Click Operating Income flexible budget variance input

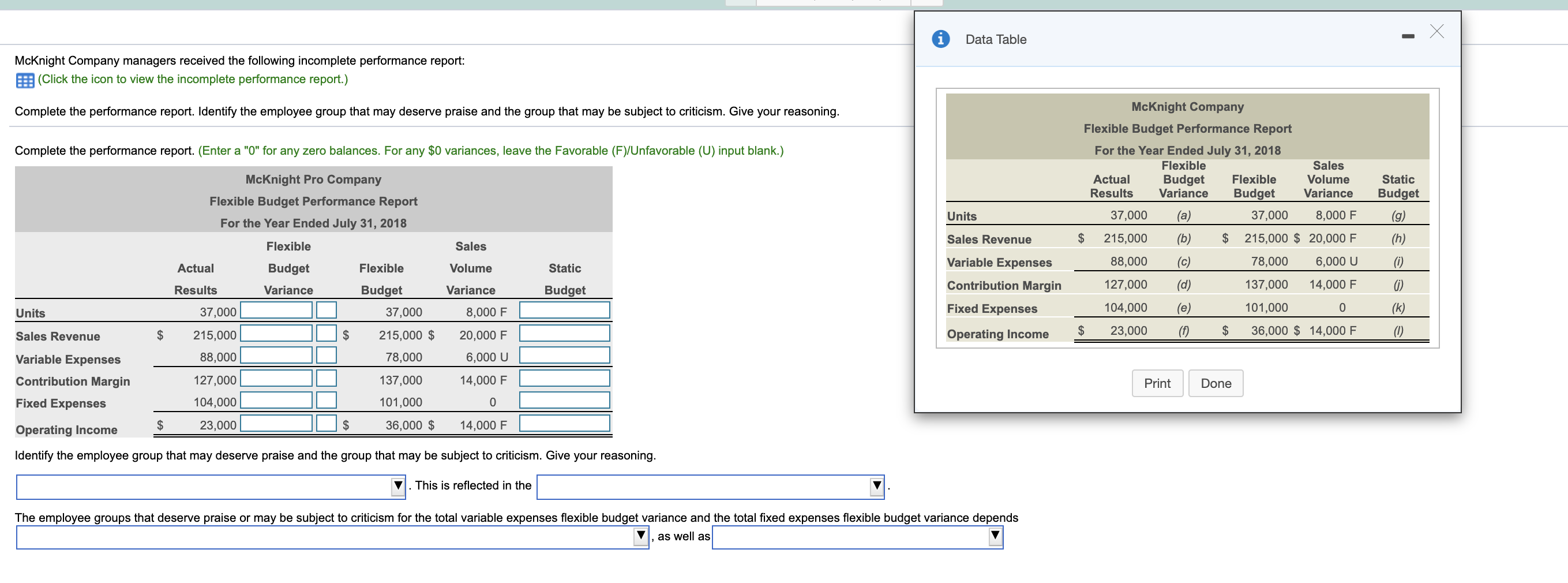276,423
